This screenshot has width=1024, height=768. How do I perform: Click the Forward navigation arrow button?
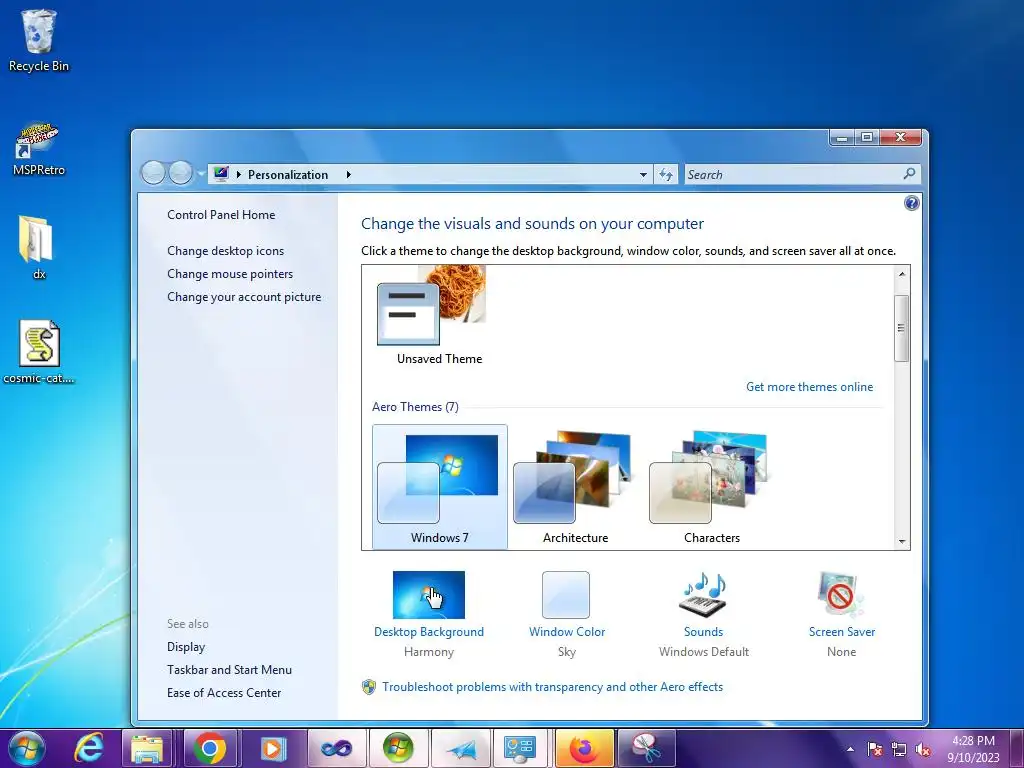coord(180,173)
